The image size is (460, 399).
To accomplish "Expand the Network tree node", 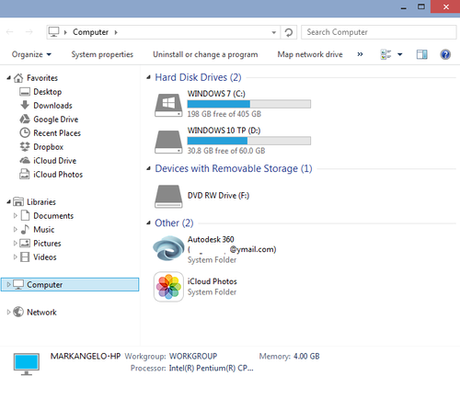I will point(9,312).
